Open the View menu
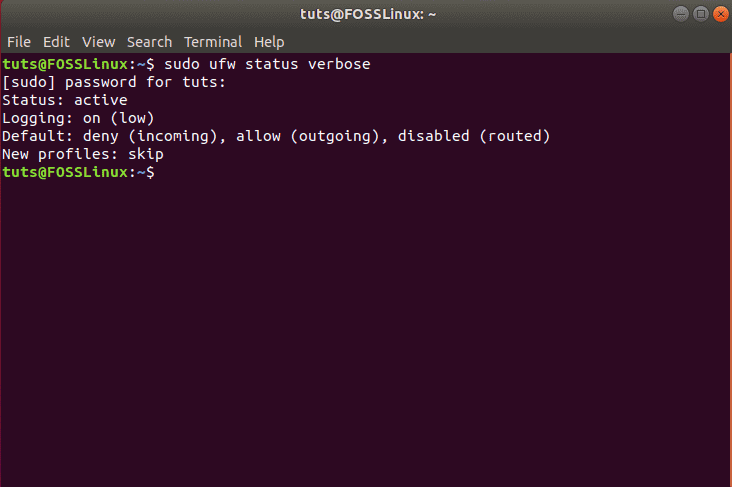This screenshot has width=732, height=487. (99, 42)
